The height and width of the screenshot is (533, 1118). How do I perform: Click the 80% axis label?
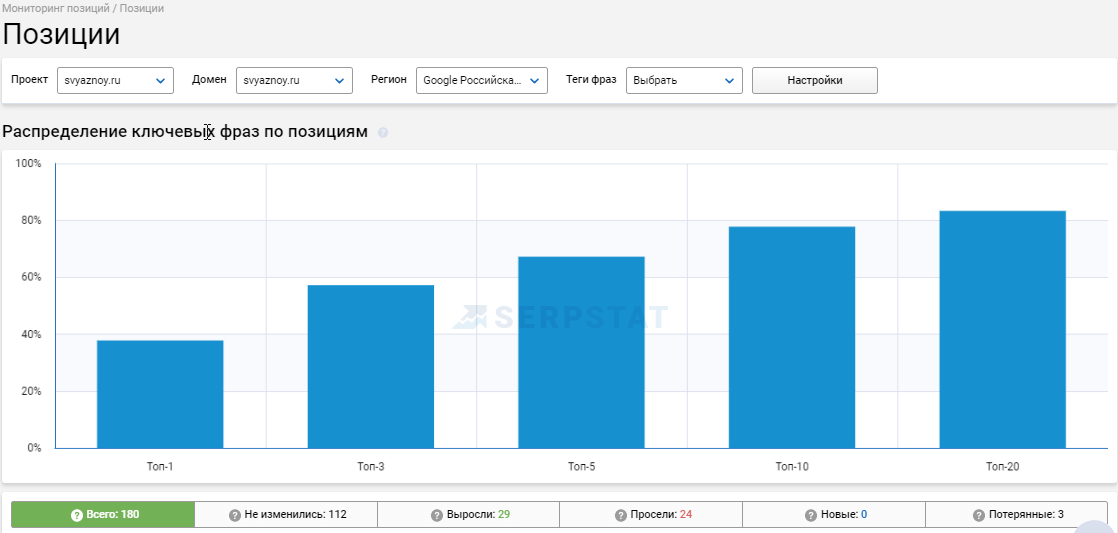point(29,220)
